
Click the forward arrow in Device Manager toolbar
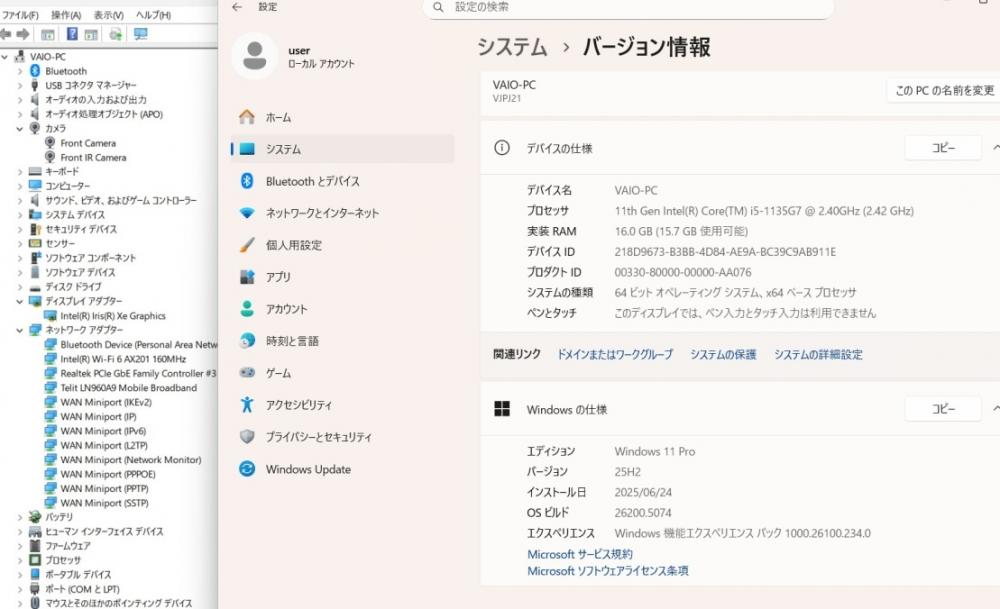click(x=23, y=34)
